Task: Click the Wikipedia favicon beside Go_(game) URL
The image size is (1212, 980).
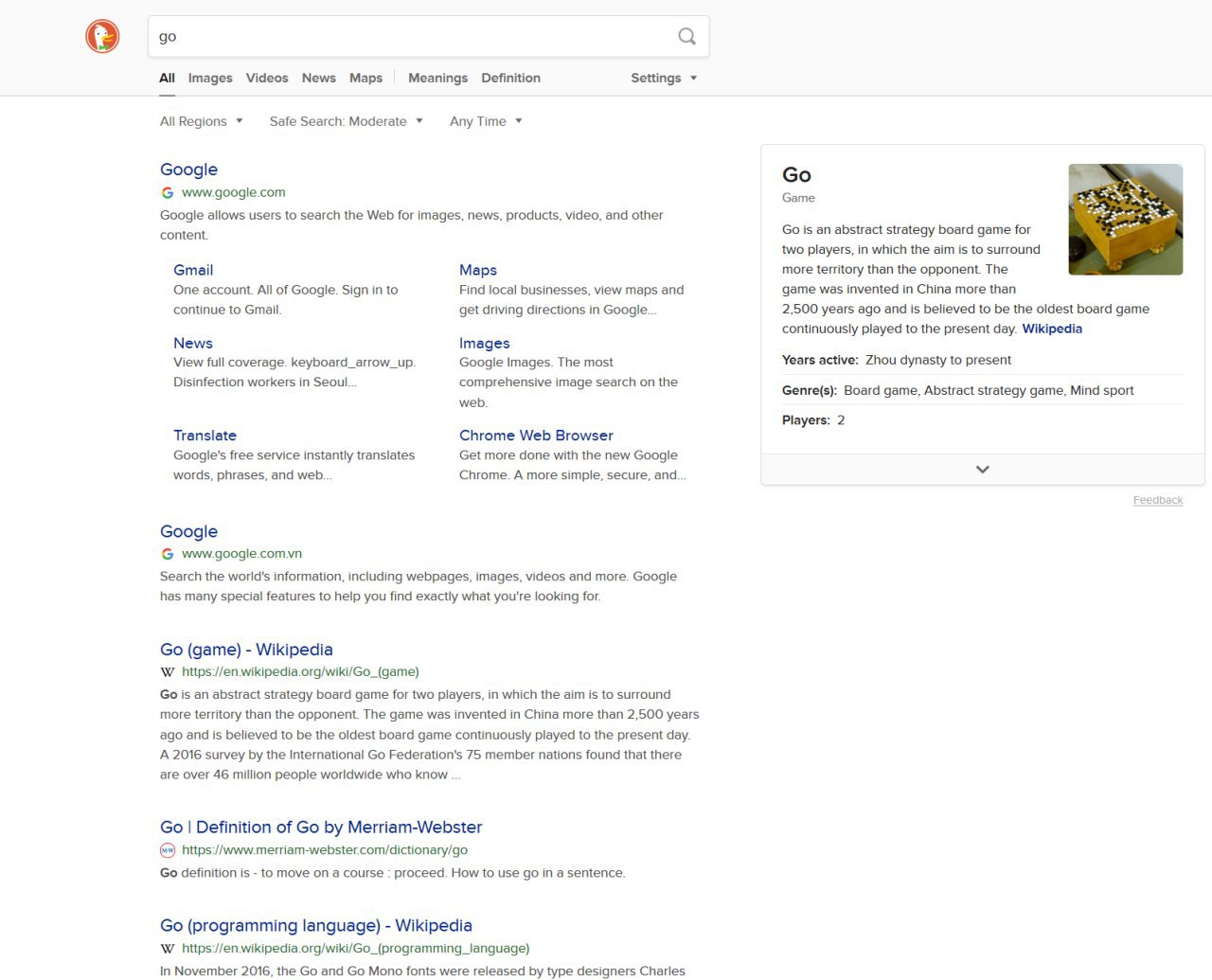Action: (x=168, y=671)
